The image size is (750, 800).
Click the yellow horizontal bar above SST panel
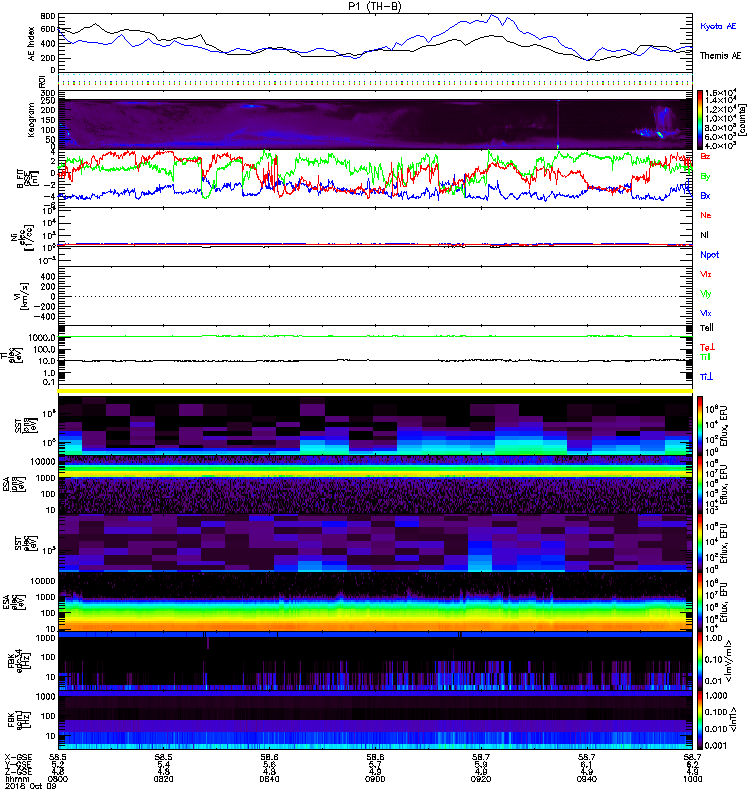(376, 391)
